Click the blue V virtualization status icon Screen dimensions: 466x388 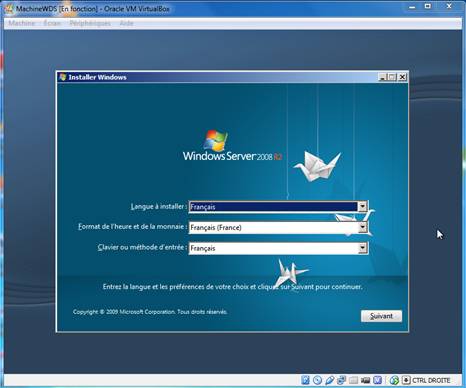377,380
